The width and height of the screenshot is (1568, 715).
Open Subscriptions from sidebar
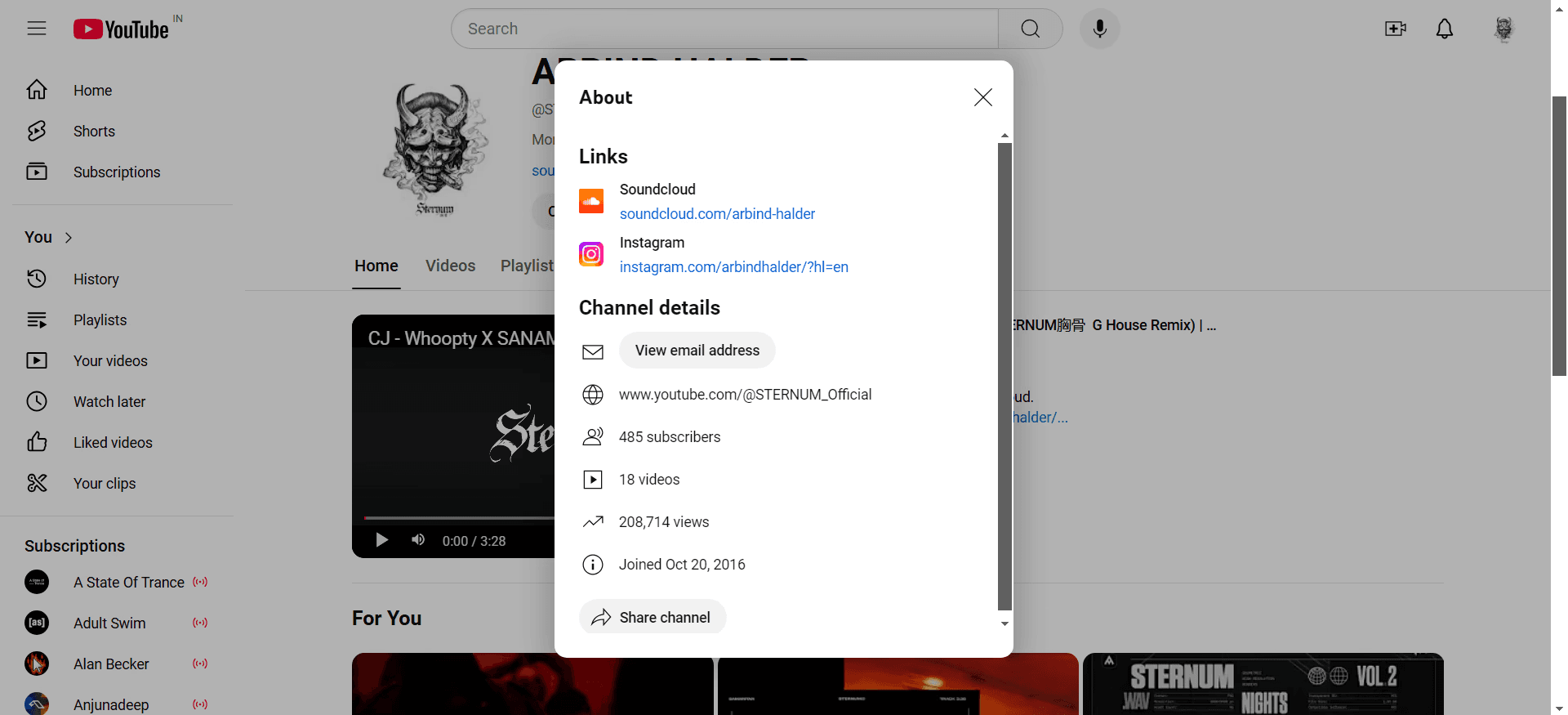122,172
